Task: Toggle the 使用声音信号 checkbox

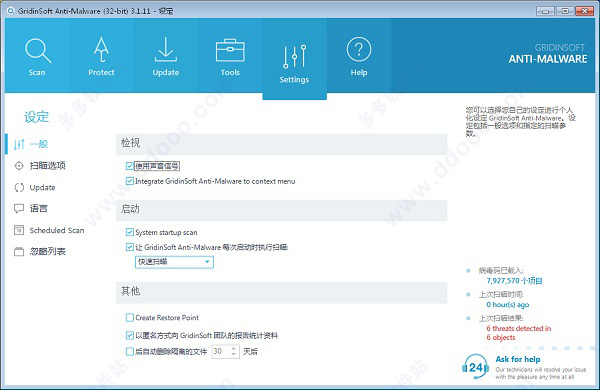Action: pyautogui.click(x=130, y=166)
